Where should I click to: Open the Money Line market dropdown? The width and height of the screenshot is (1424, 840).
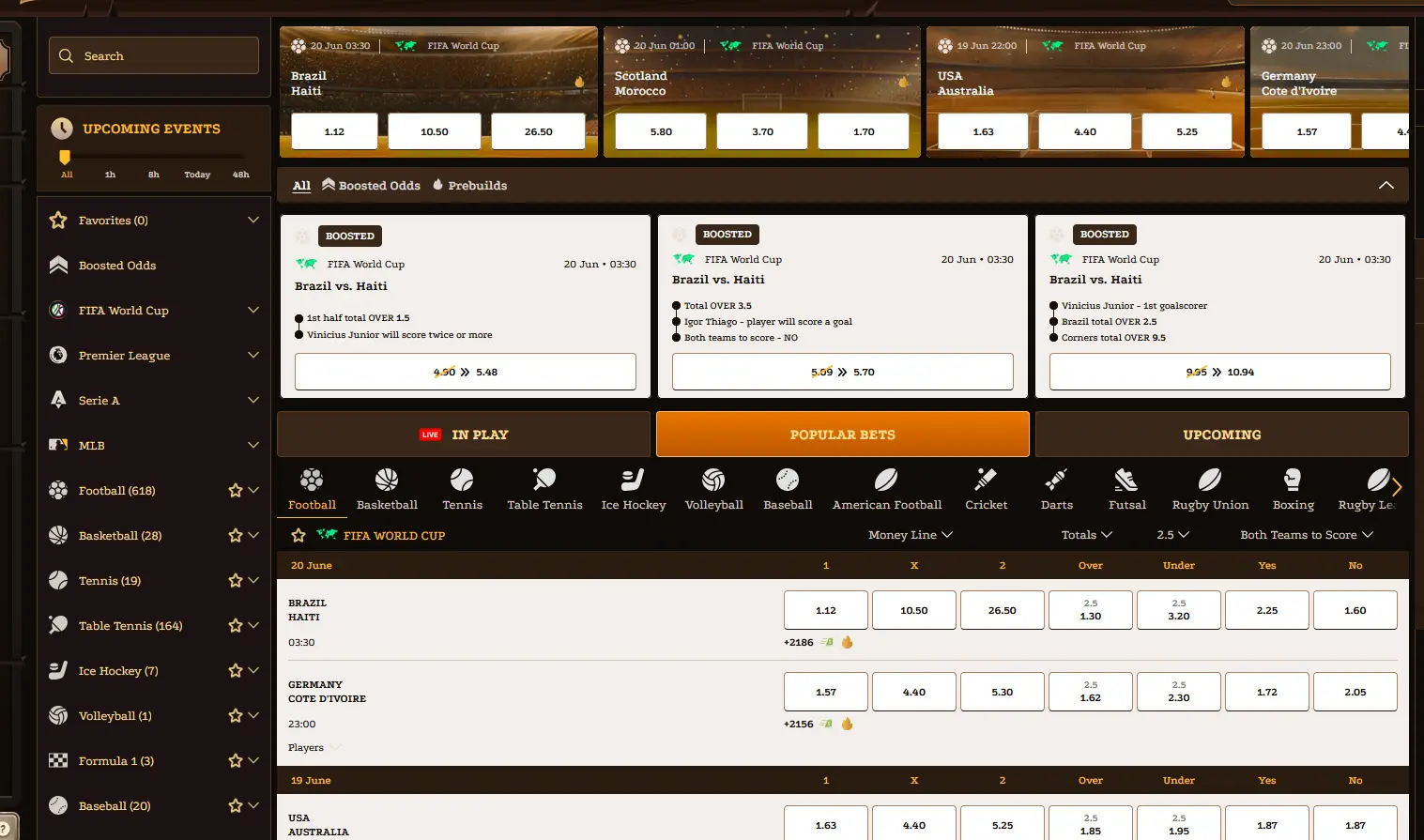(x=911, y=535)
